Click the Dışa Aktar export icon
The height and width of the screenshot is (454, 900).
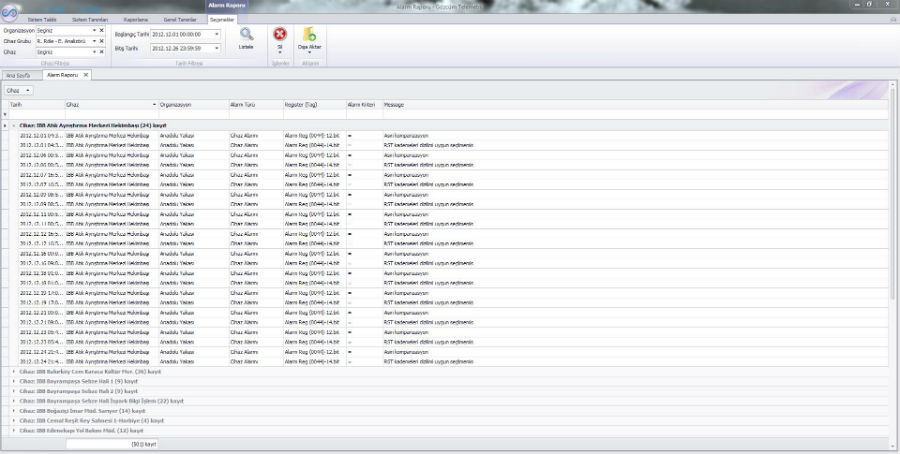pyautogui.click(x=310, y=35)
